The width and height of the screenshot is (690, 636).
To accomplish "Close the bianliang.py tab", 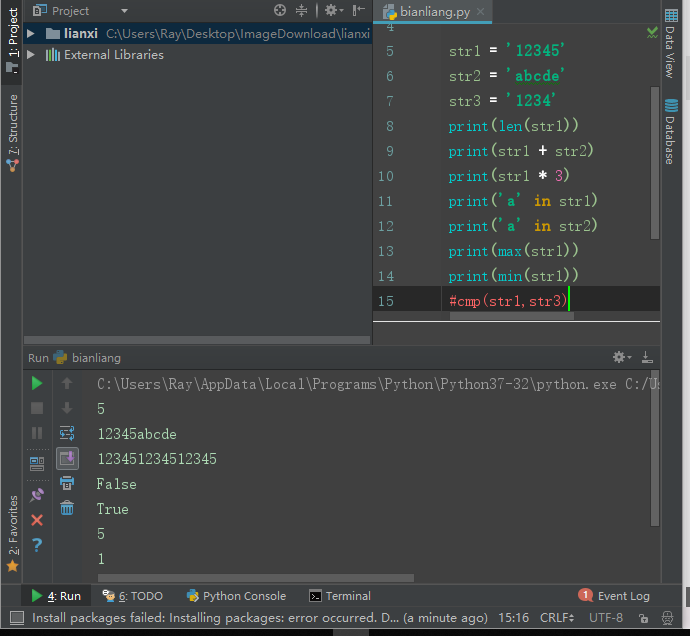I will pos(481,12).
